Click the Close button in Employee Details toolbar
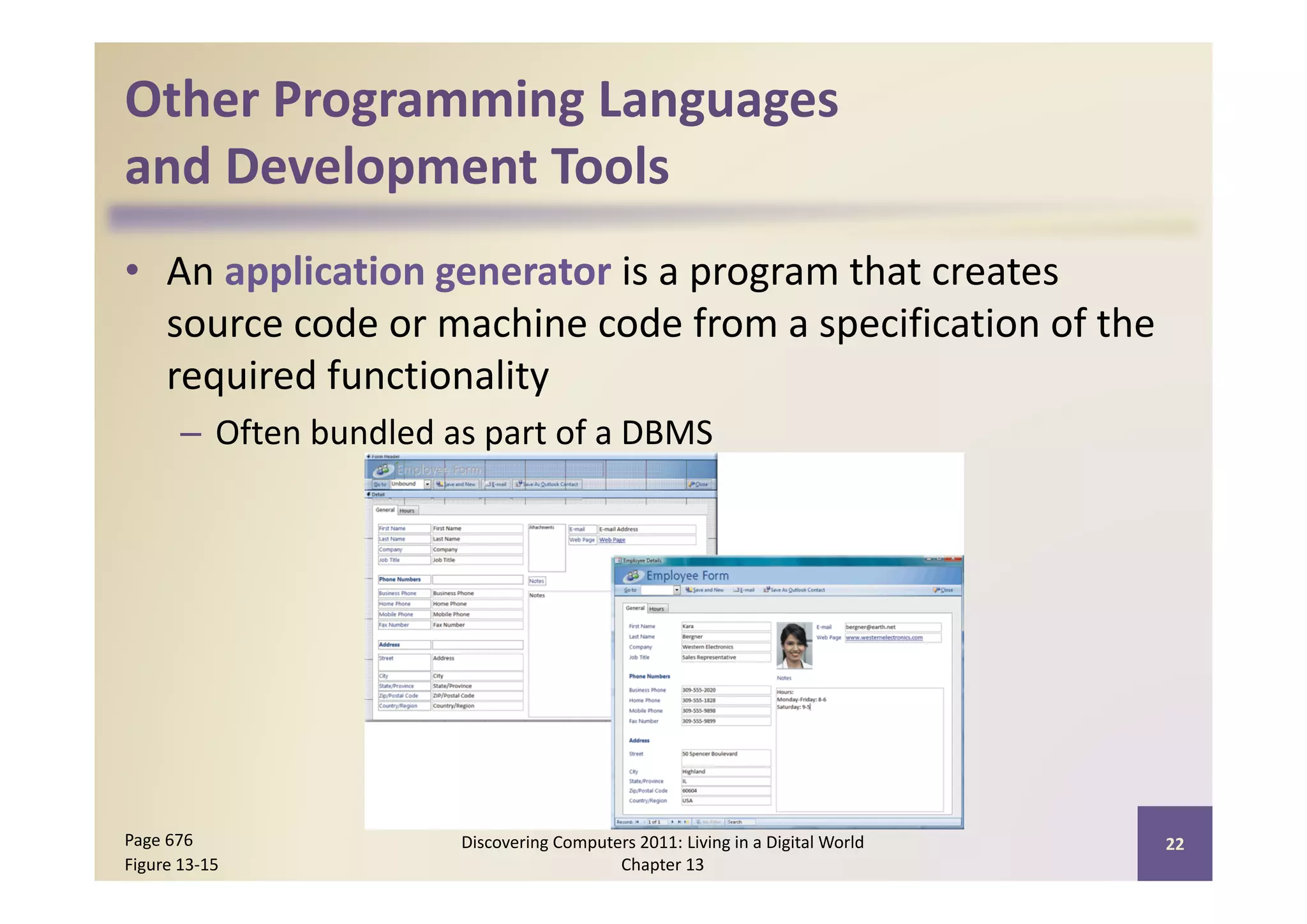Image resolution: width=1307 pixels, height=924 pixels. pyautogui.click(x=943, y=590)
